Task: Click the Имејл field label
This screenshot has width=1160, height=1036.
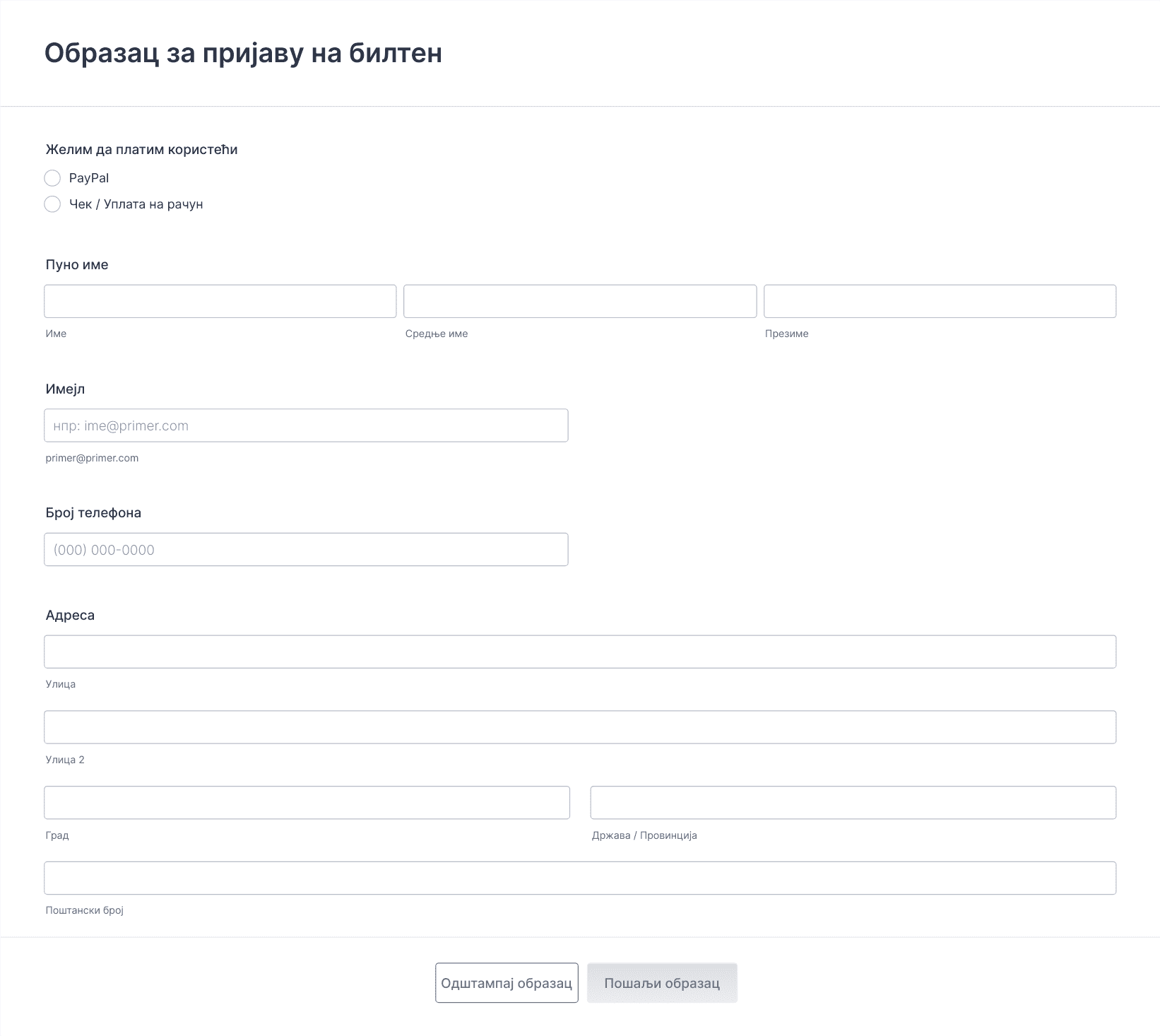Action: [x=65, y=389]
